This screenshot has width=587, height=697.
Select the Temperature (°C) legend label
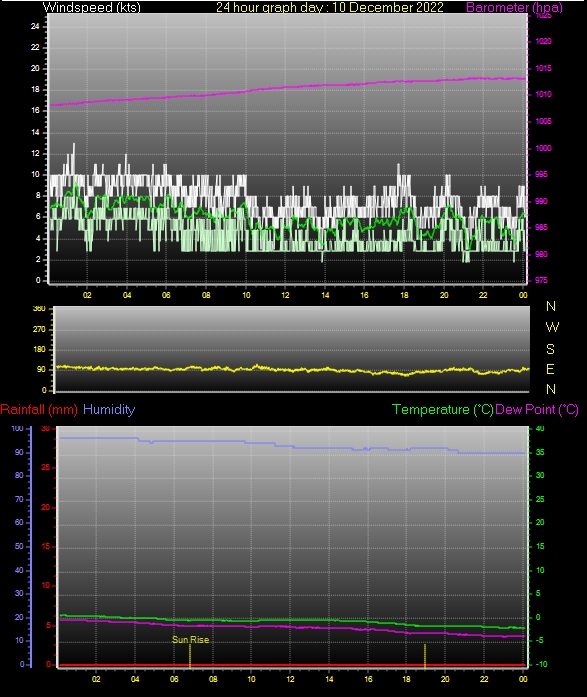[x=443, y=409]
